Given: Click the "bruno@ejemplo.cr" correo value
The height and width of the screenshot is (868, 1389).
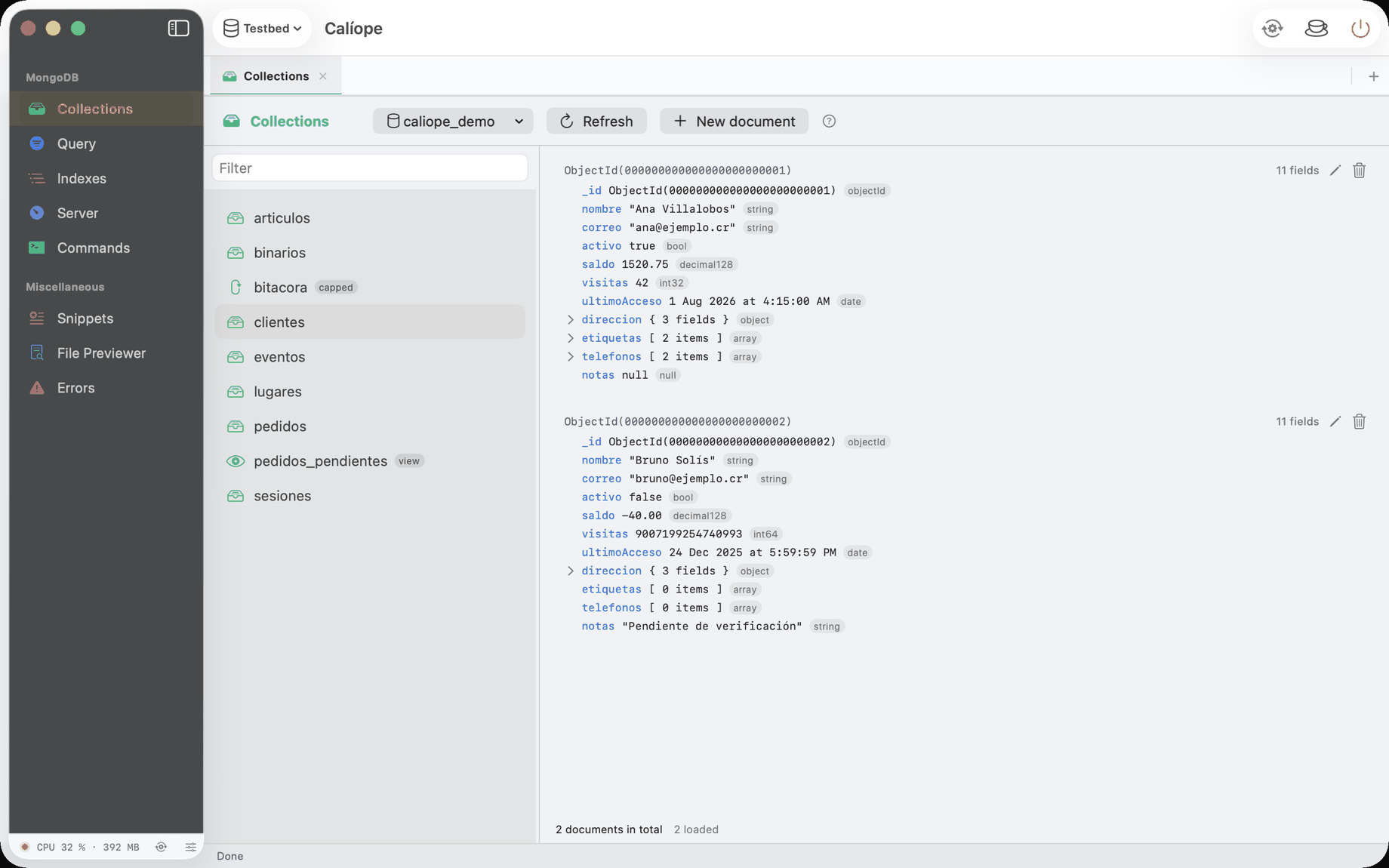Looking at the screenshot, I should (x=688, y=479).
